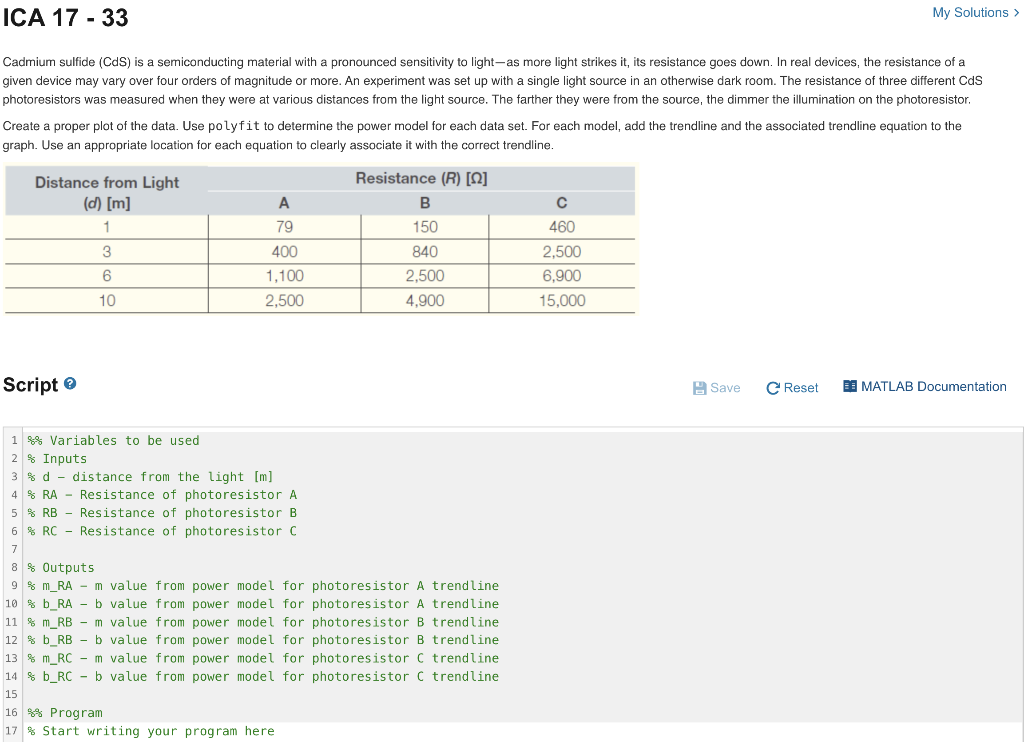Click table cell with value 15,000

pyautogui.click(x=562, y=300)
